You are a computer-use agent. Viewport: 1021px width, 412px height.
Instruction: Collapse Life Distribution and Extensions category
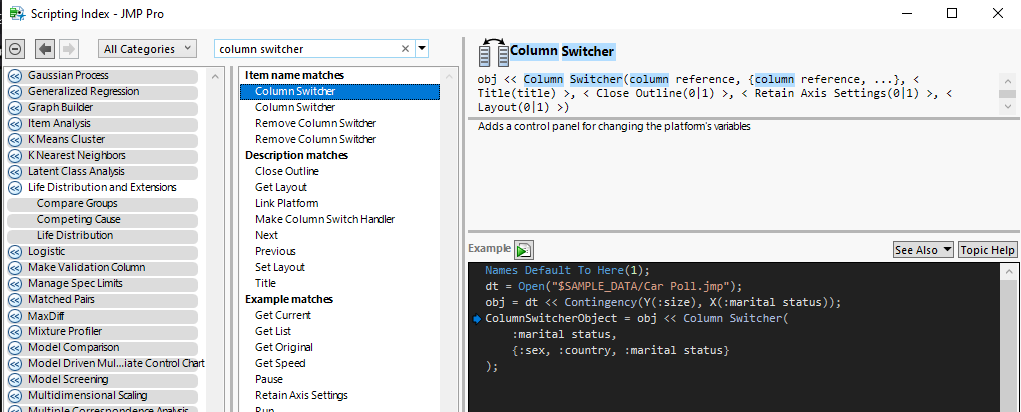coord(15,187)
